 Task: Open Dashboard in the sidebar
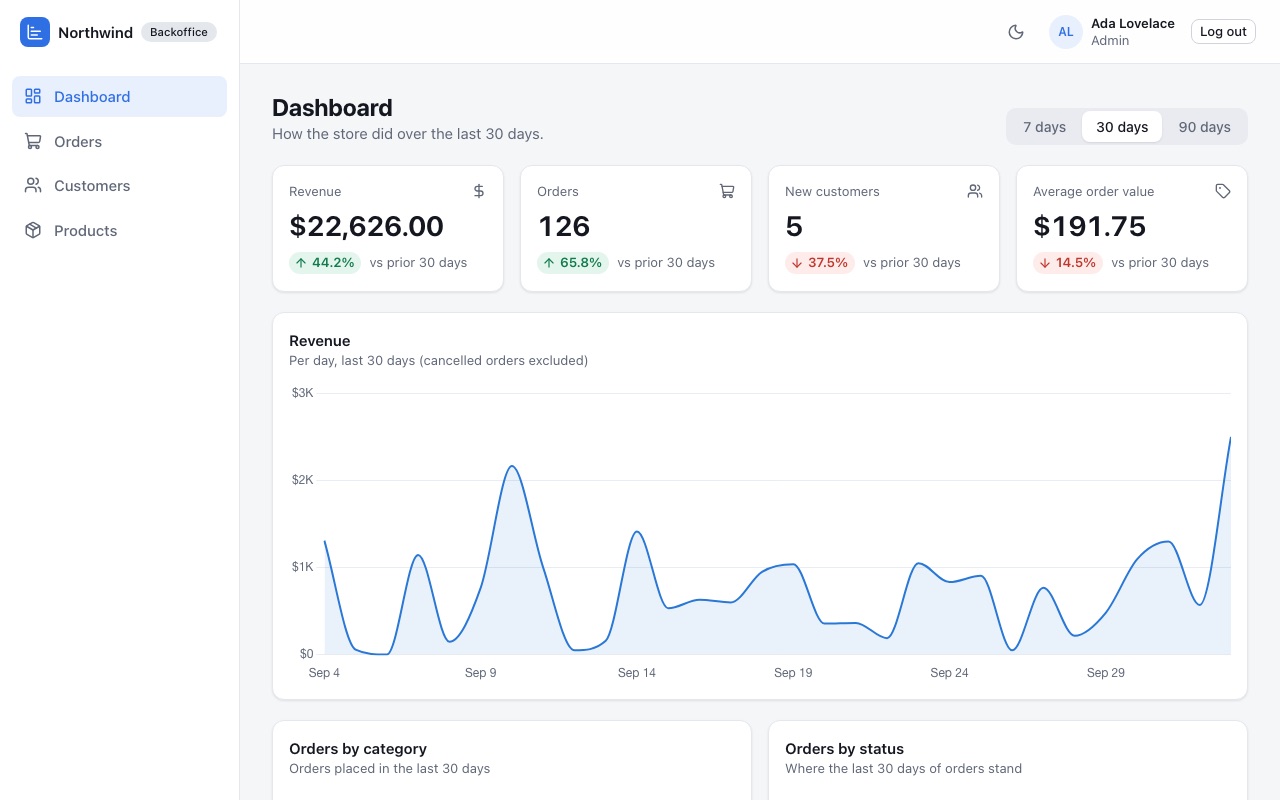point(120,97)
